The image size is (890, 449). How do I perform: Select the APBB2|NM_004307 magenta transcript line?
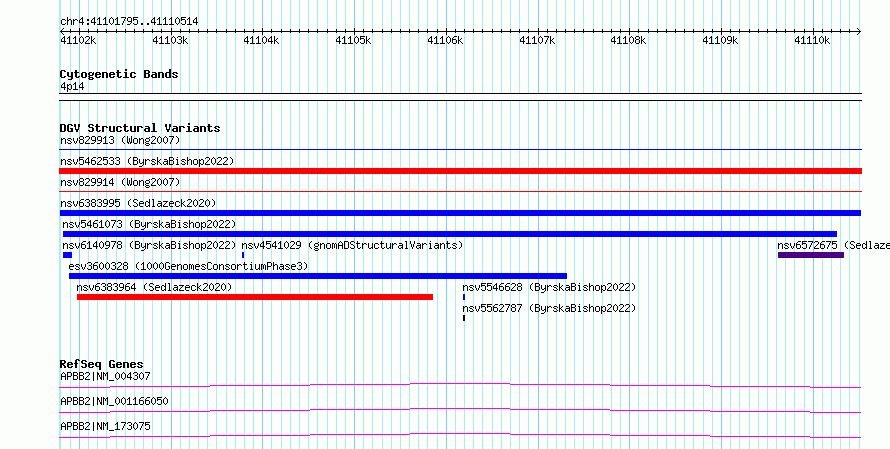(460, 385)
